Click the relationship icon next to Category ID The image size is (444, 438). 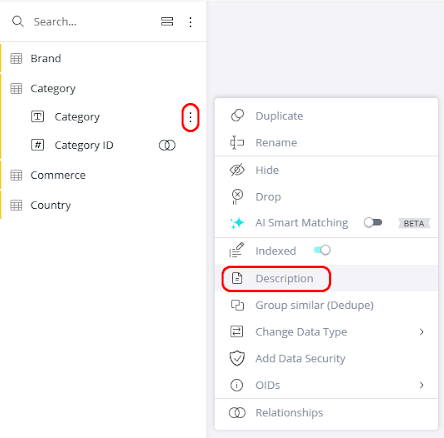167,145
